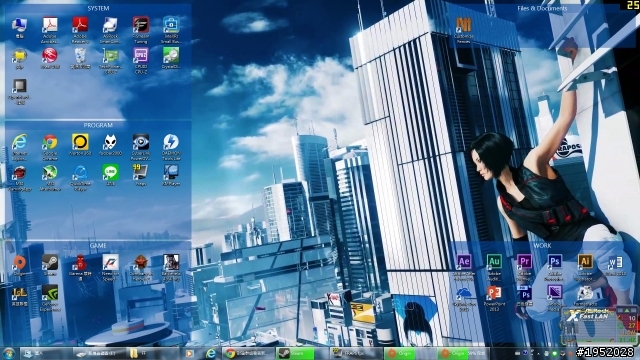
Task: Switch to the Google Chrome taskbar button
Action: point(248,353)
